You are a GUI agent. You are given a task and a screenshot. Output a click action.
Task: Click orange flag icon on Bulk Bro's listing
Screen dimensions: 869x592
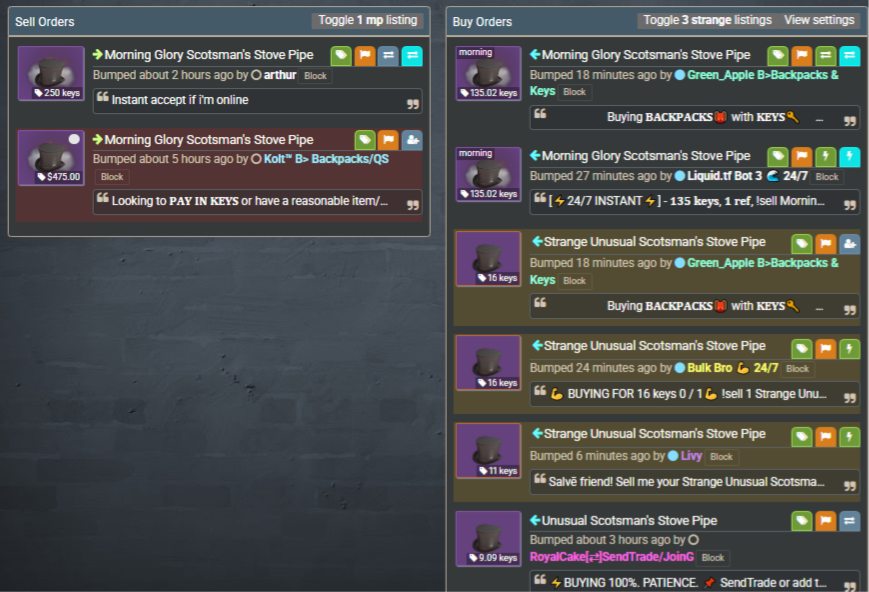826,349
